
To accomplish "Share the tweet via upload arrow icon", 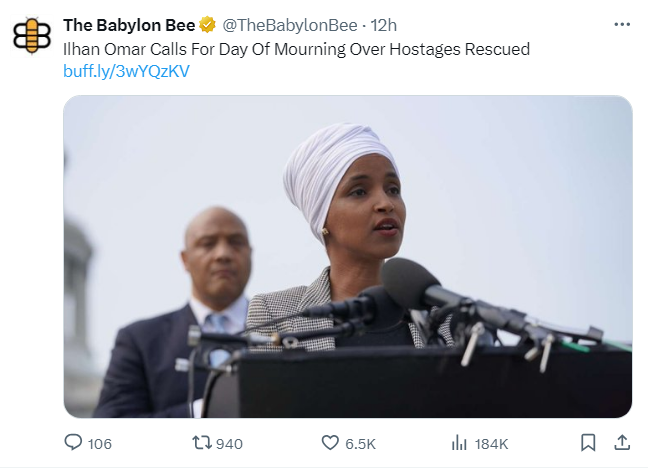I will coord(622,442).
